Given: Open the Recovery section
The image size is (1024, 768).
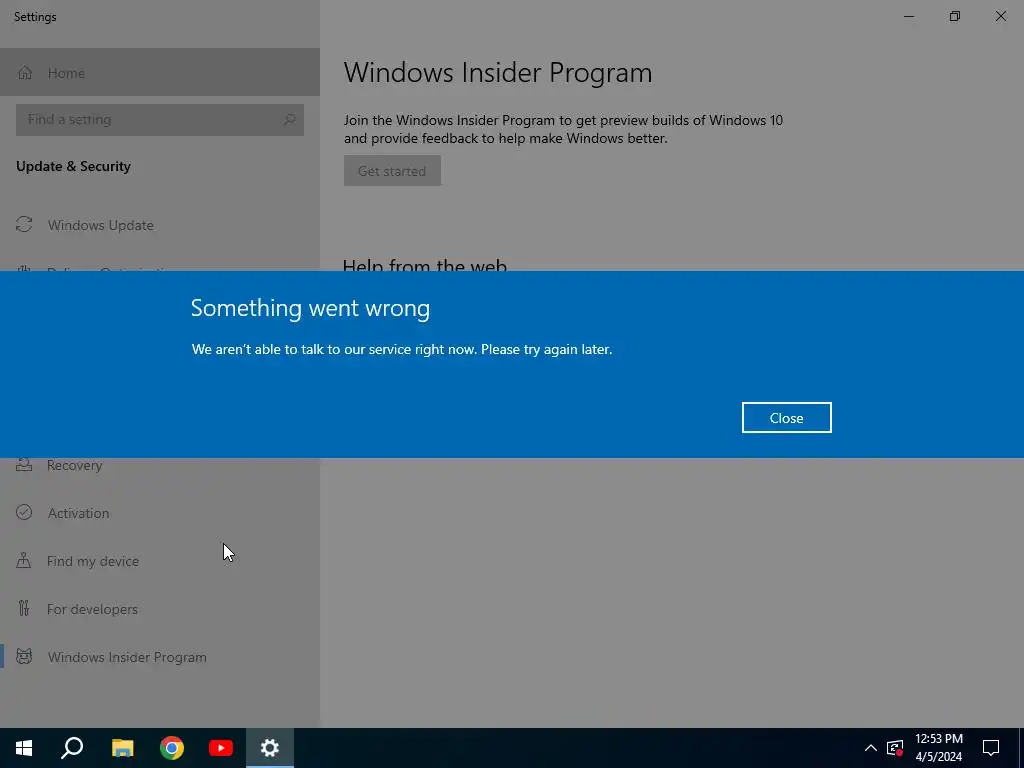Looking at the screenshot, I should point(160,466).
